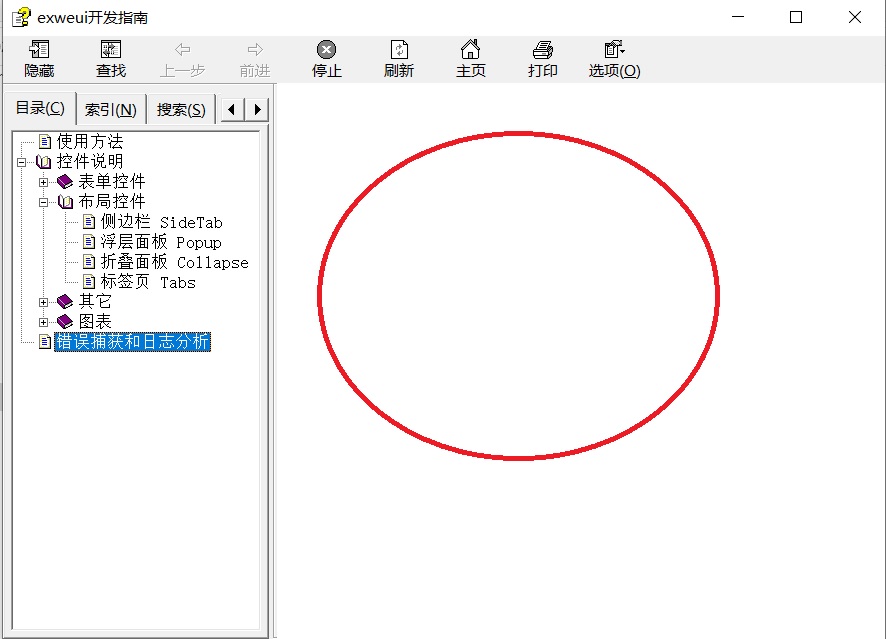Screen dimensions: 886x639
Task: Click the 前进 (Forward) arrow icon
Action: pos(255,50)
